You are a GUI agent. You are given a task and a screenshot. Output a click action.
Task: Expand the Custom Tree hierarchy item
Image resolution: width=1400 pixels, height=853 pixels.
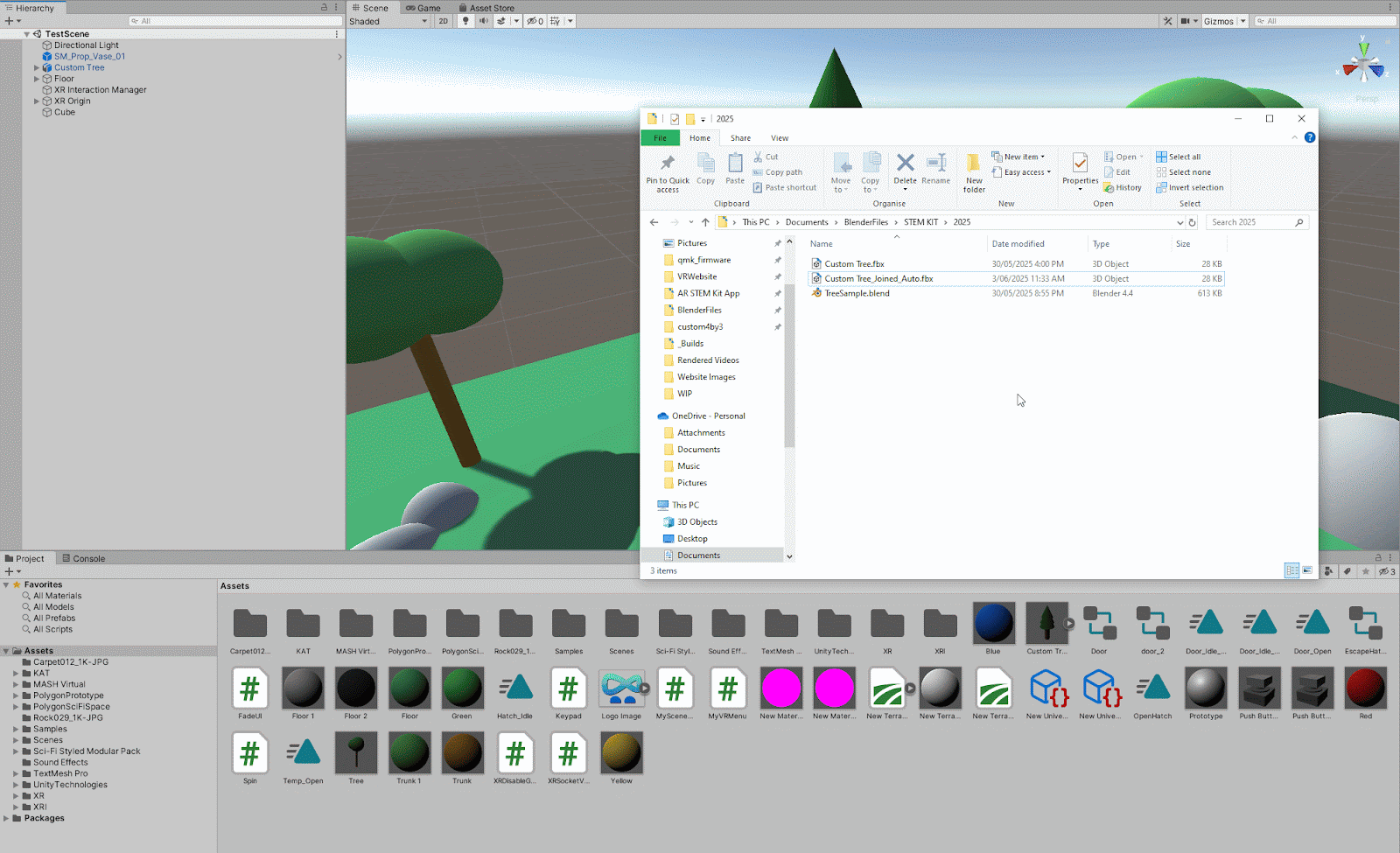pyautogui.click(x=37, y=67)
